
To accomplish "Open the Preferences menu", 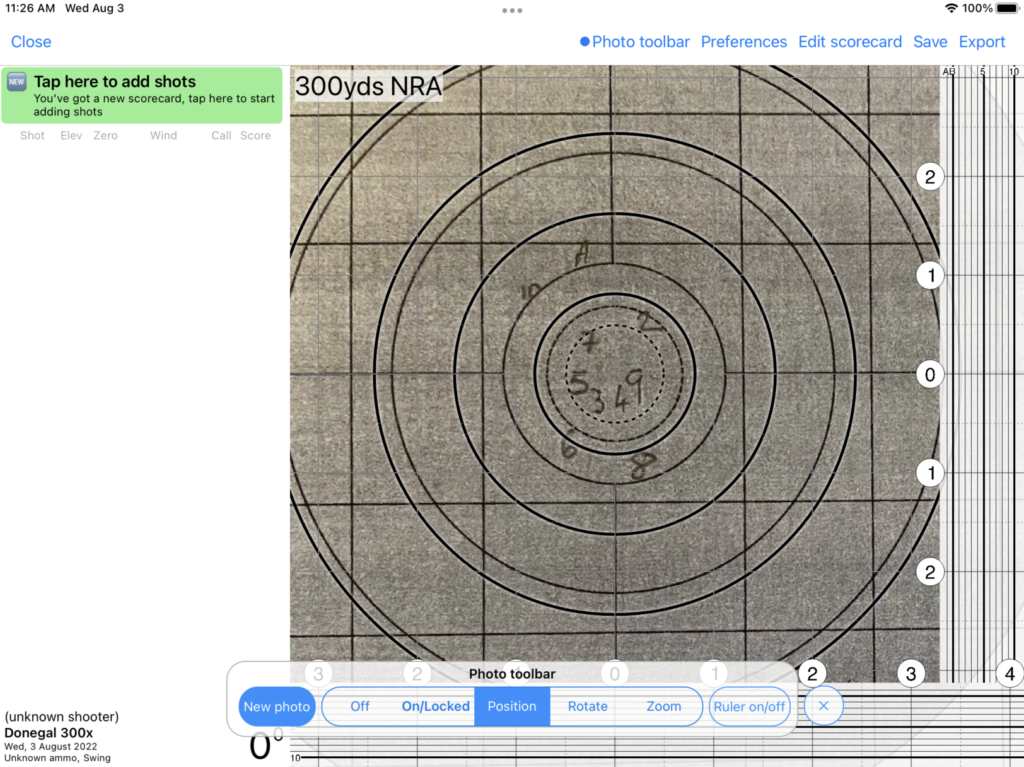I will (743, 42).
